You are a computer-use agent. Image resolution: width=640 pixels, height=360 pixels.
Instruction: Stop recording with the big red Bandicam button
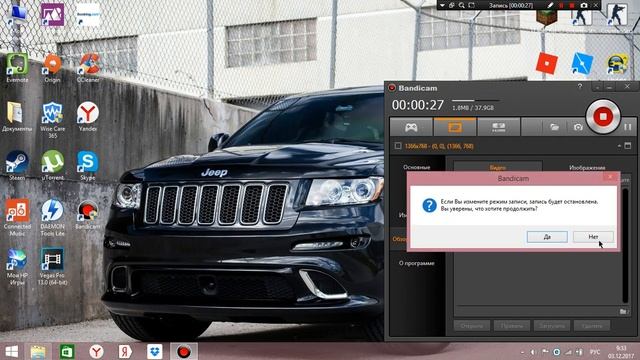point(603,117)
